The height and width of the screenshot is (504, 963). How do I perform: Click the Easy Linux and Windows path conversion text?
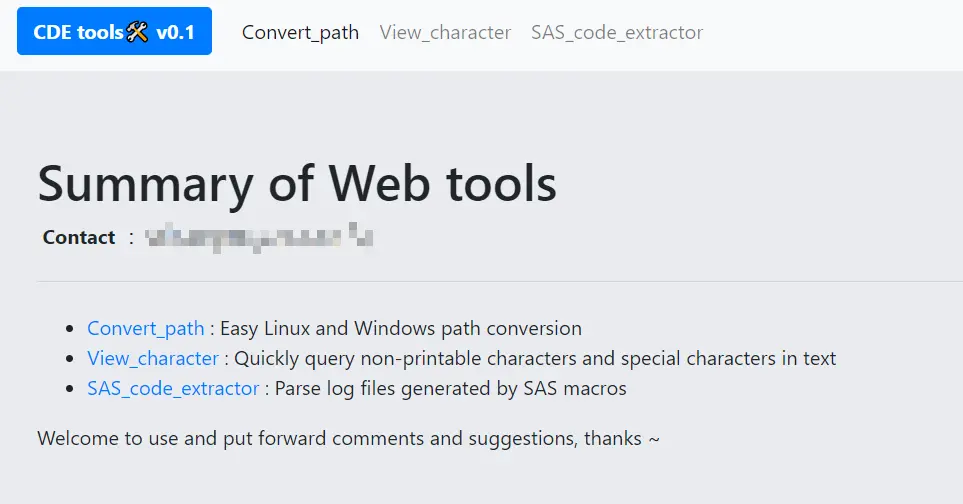400,328
